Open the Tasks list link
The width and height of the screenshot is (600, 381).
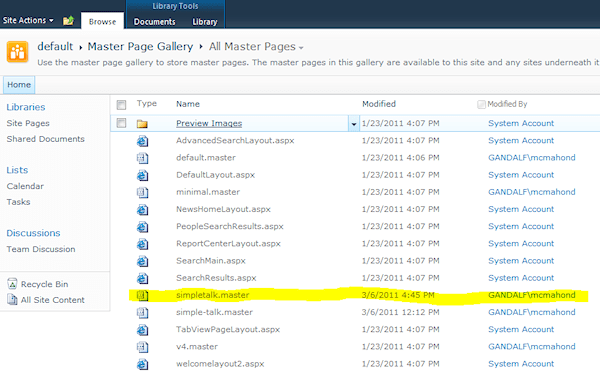[x=18, y=202]
